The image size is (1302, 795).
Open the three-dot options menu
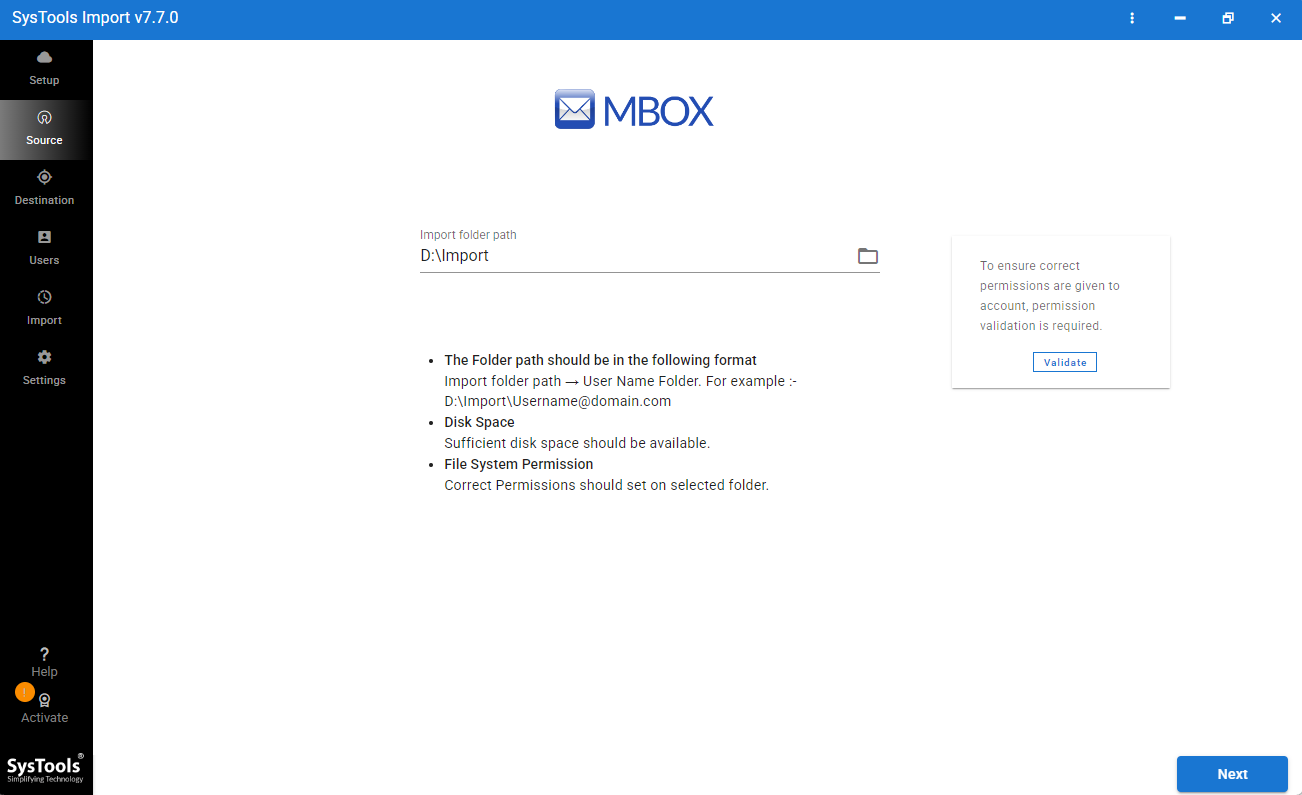pos(1131,18)
